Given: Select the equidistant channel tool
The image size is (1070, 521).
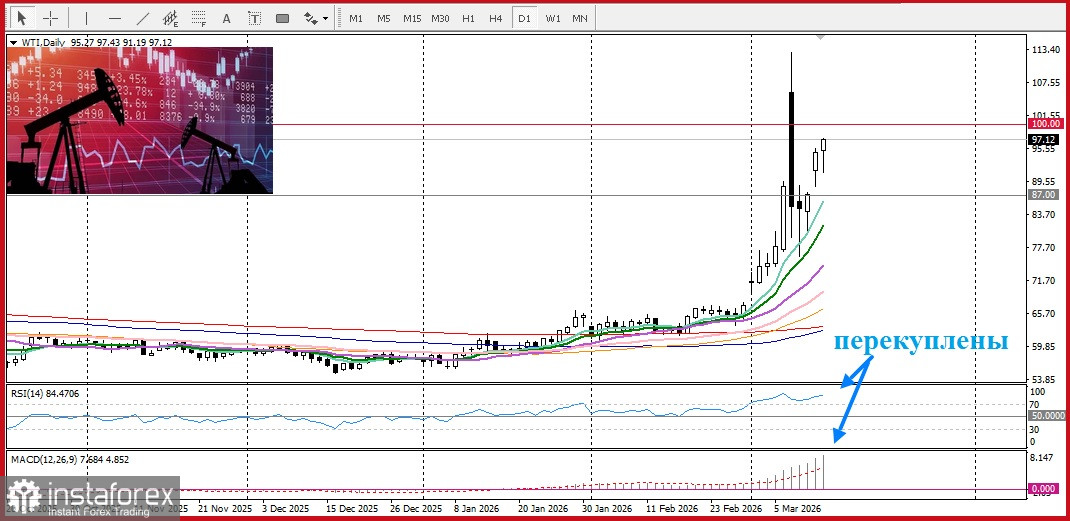Looking at the screenshot, I should pos(171,18).
